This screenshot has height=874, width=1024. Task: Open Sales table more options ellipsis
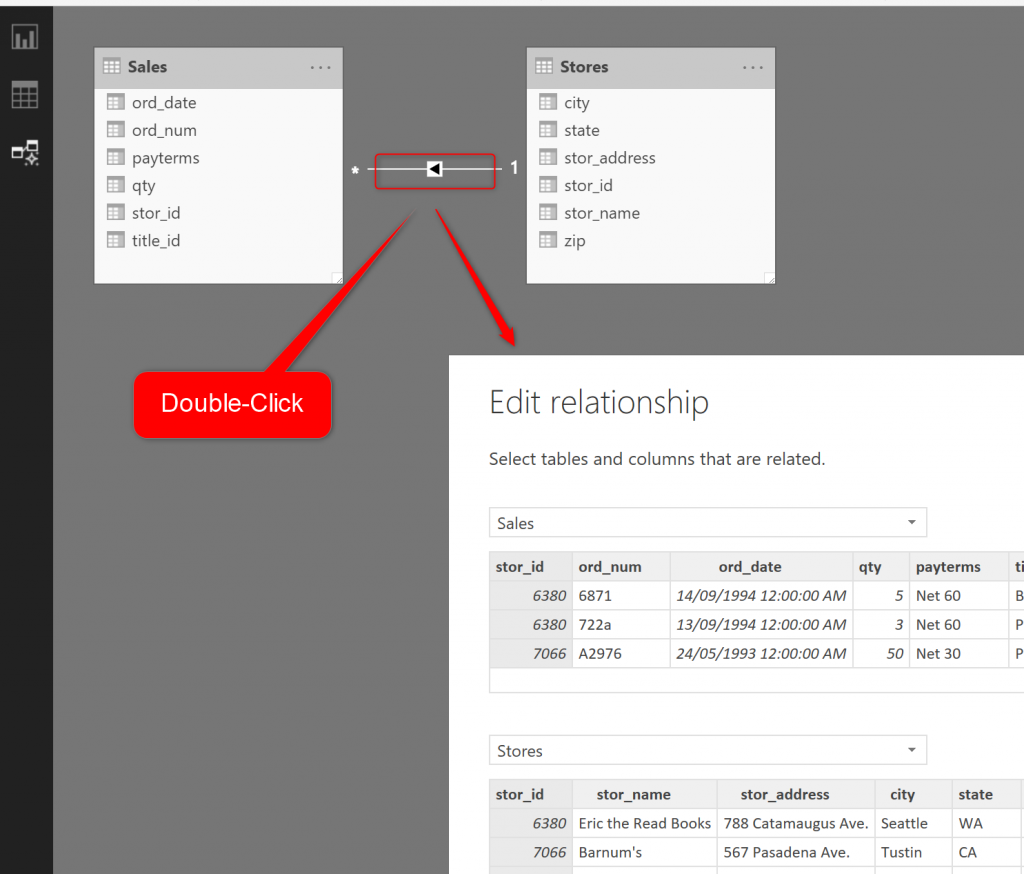click(320, 67)
